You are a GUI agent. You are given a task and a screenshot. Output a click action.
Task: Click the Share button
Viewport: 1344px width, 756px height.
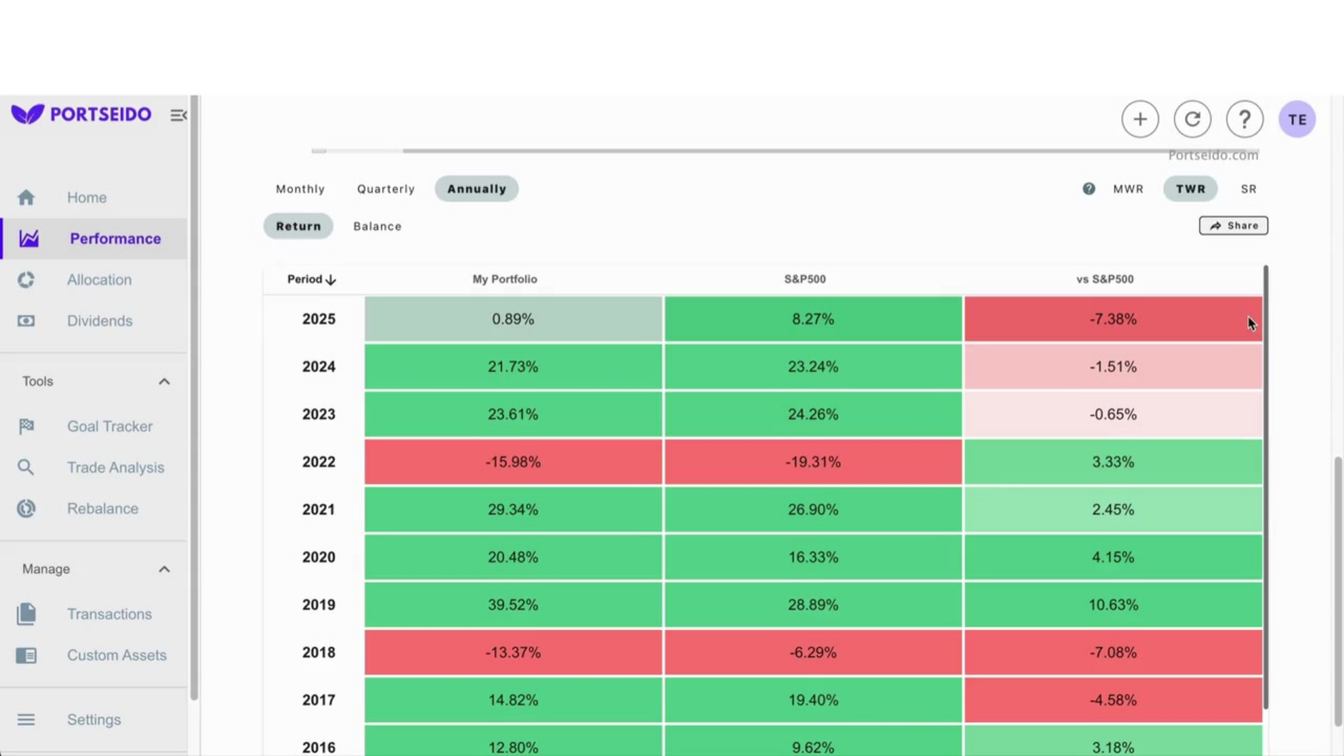coord(1233,225)
